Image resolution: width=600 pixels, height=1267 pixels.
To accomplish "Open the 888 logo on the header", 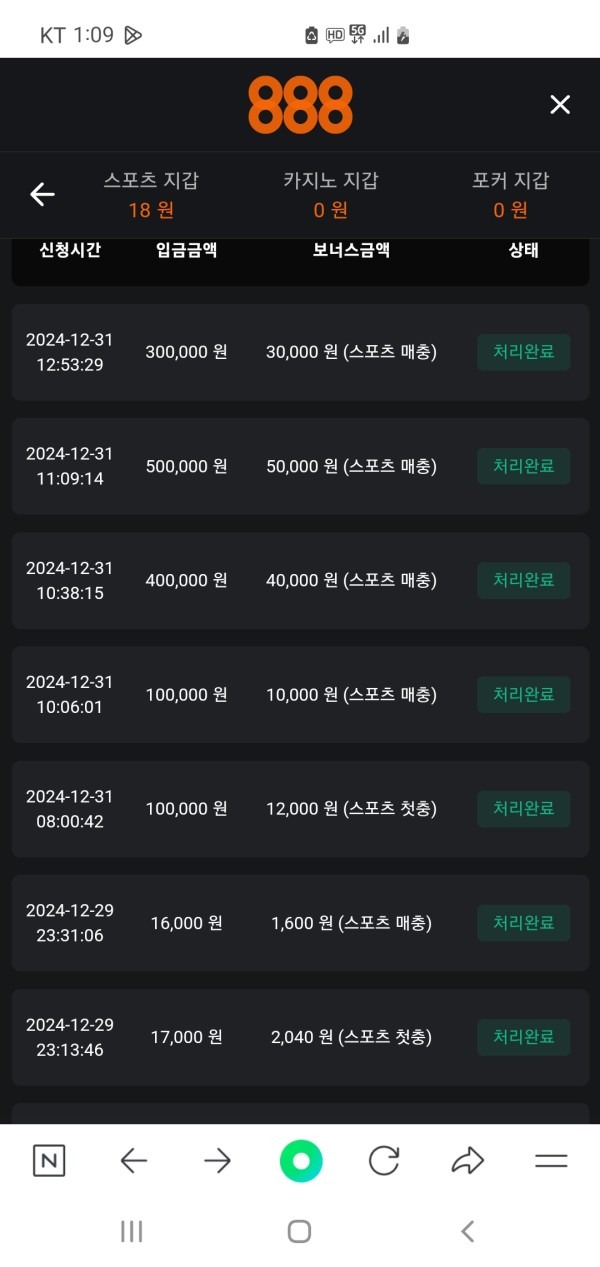I will coord(300,103).
